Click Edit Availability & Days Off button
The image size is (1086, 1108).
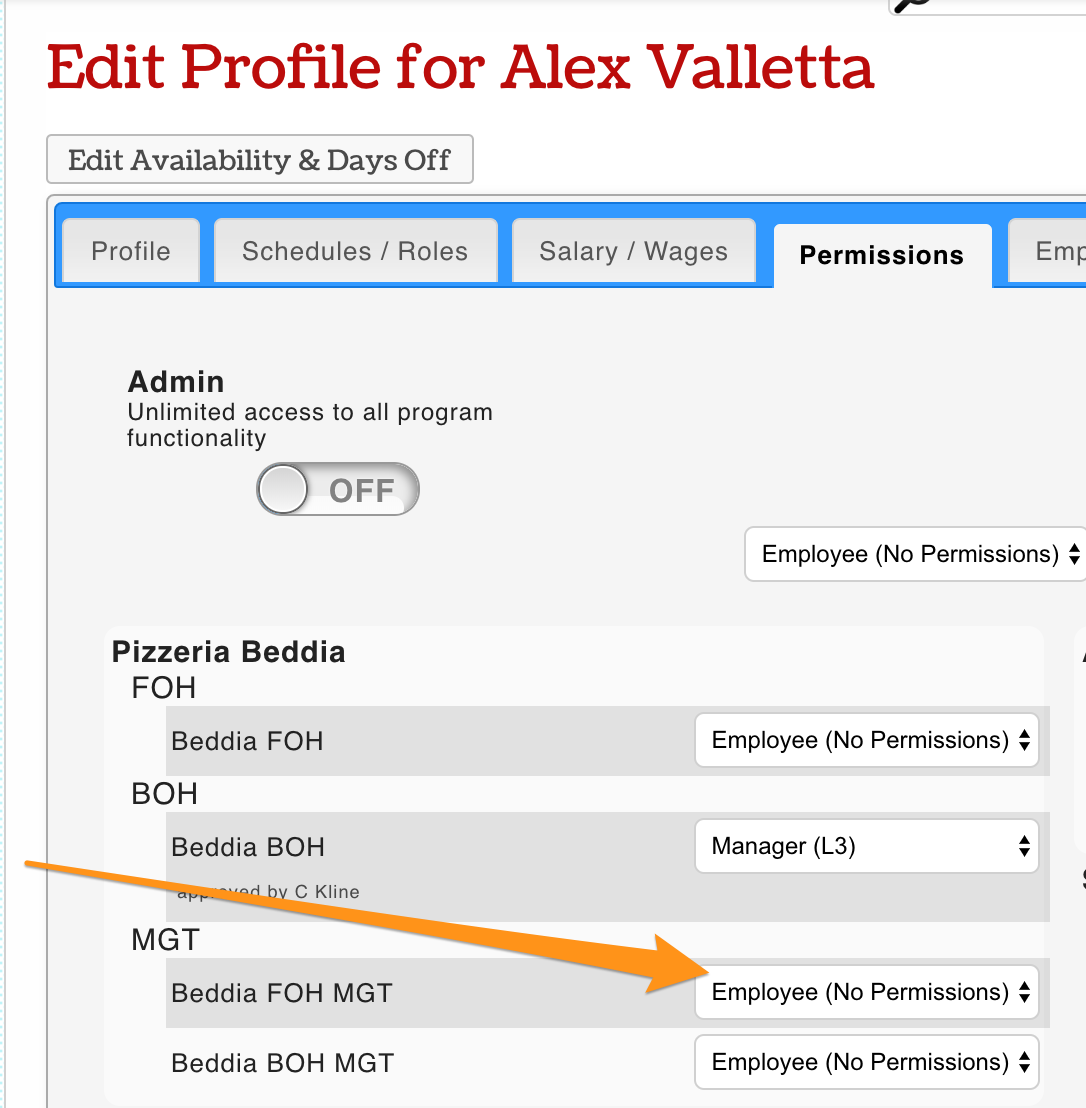tap(259, 160)
